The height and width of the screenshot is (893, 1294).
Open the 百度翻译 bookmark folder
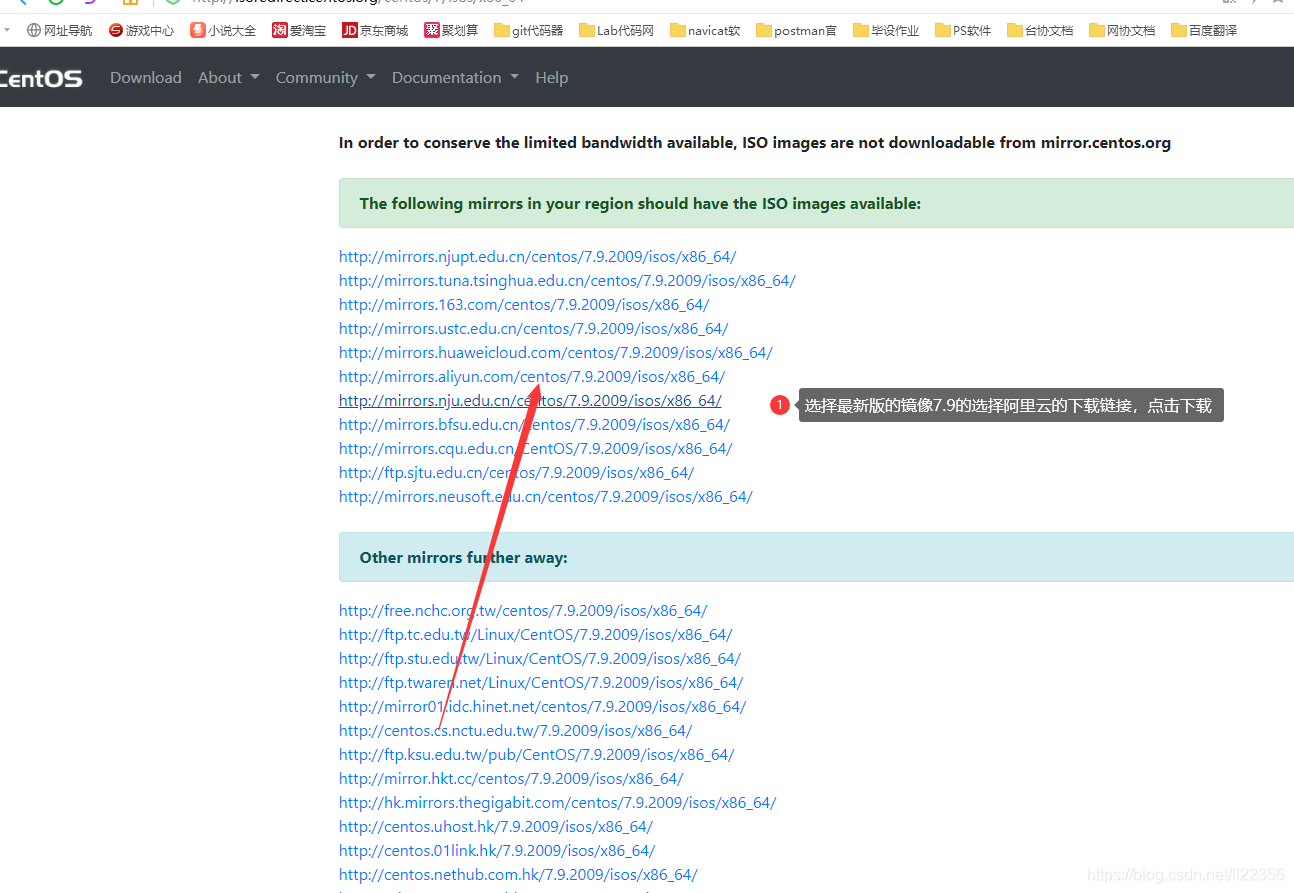1204,31
